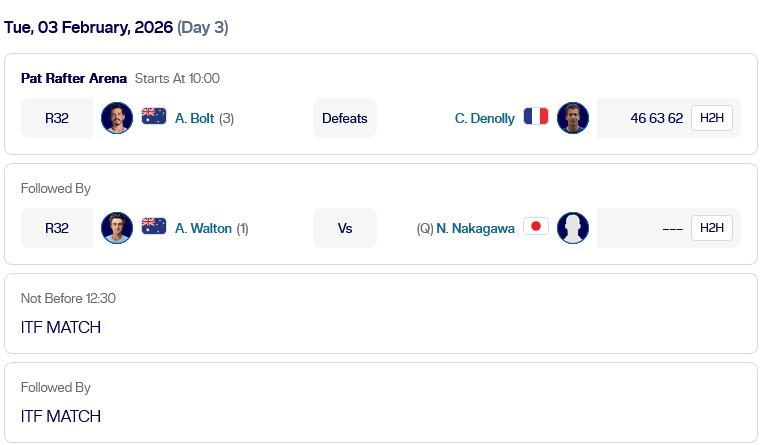Screen dimensions: 764x445
Task: Click the Japanese flag beside N. Nakagawa
Action: [x=536, y=227]
